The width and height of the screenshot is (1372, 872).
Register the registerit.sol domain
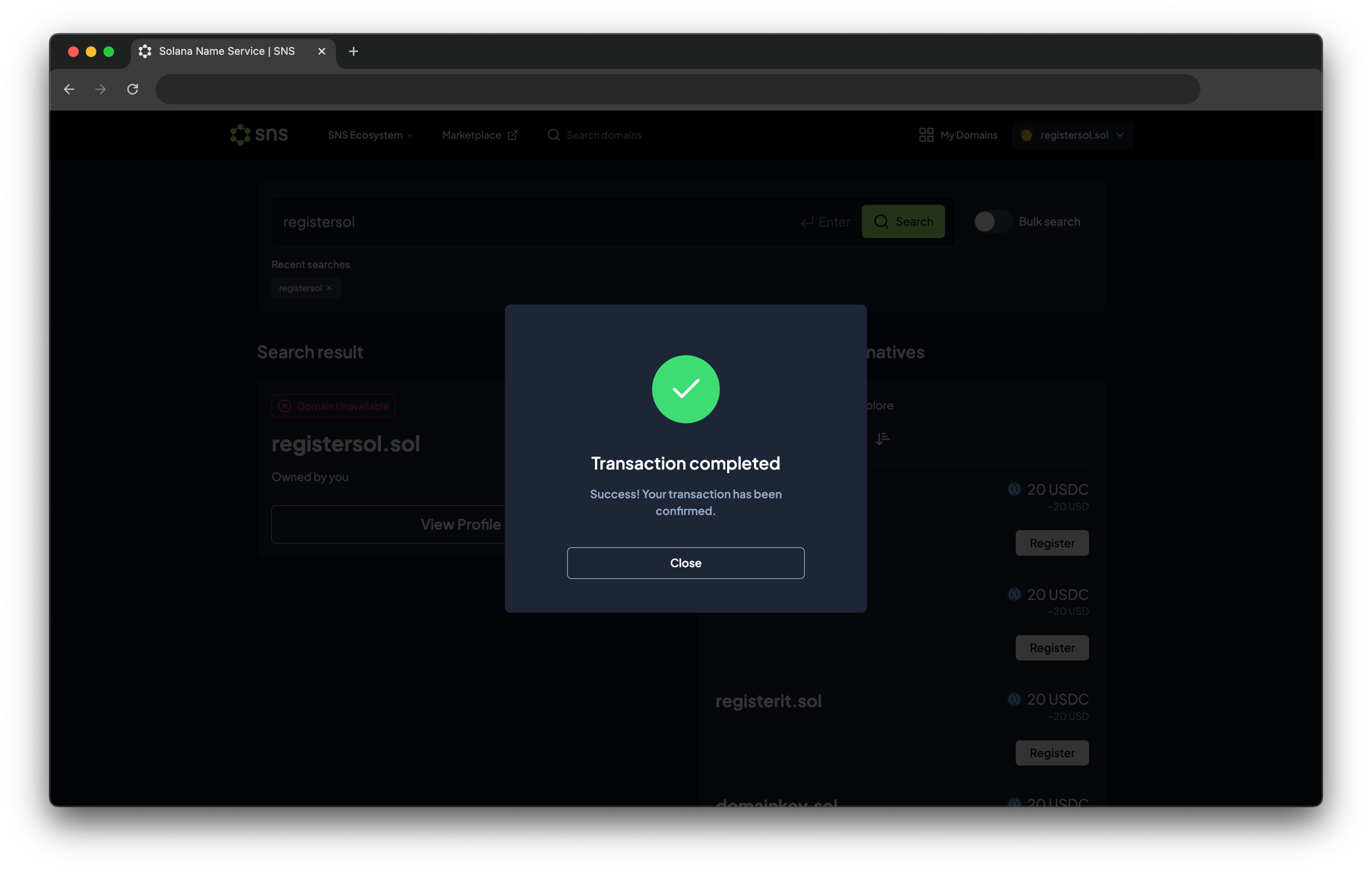pyautogui.click(x=1052, y=752)
